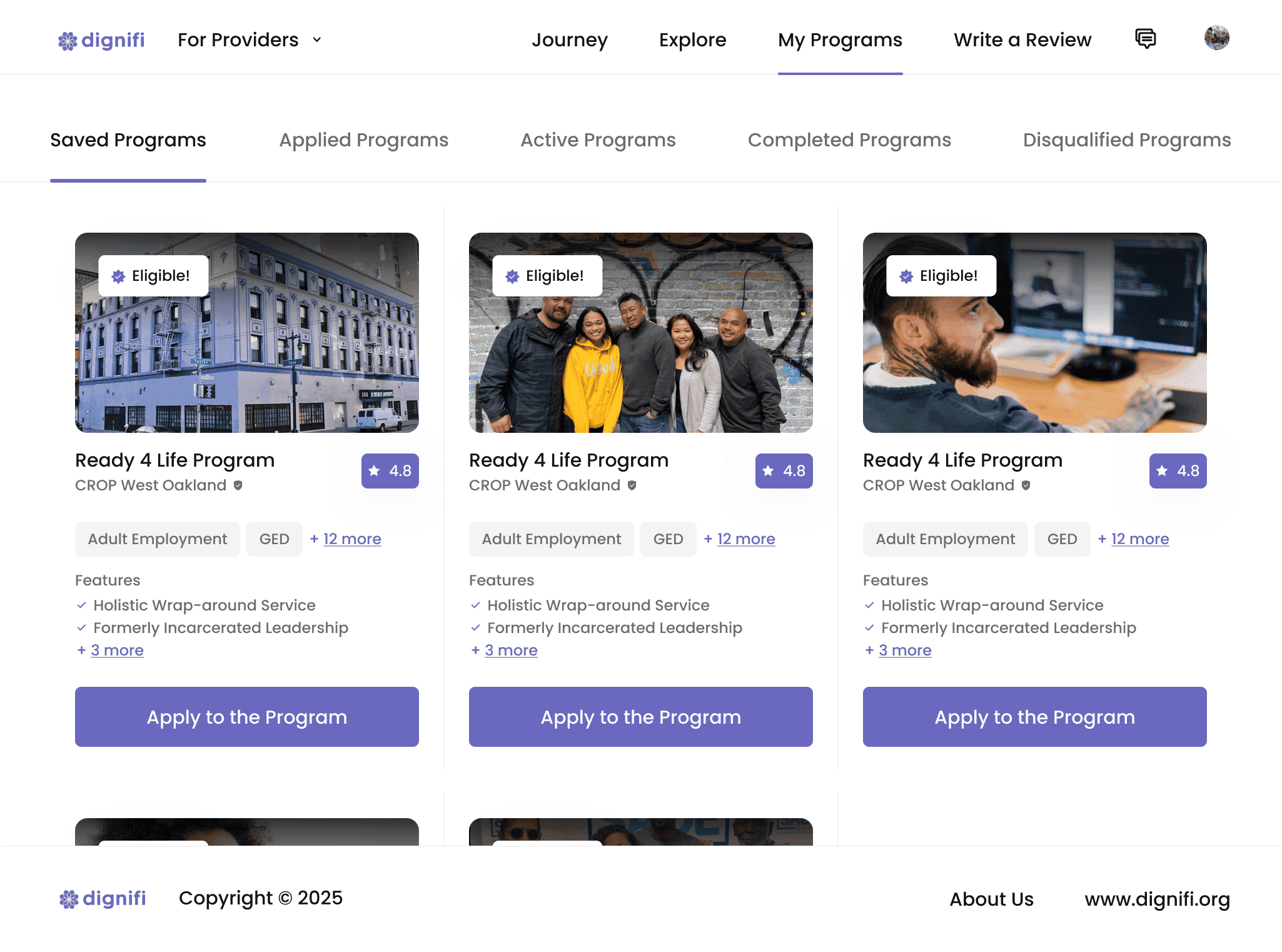Expand '12 more' tags on the bearded man card

[1140, 539]
